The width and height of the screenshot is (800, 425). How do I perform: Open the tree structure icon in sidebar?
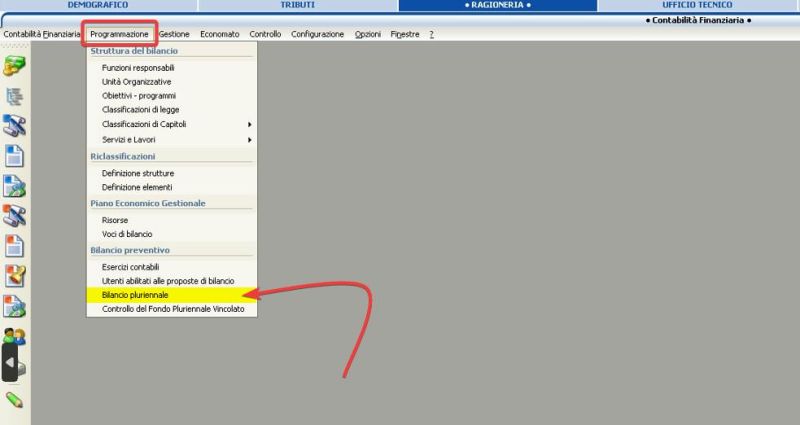point(14,96)
